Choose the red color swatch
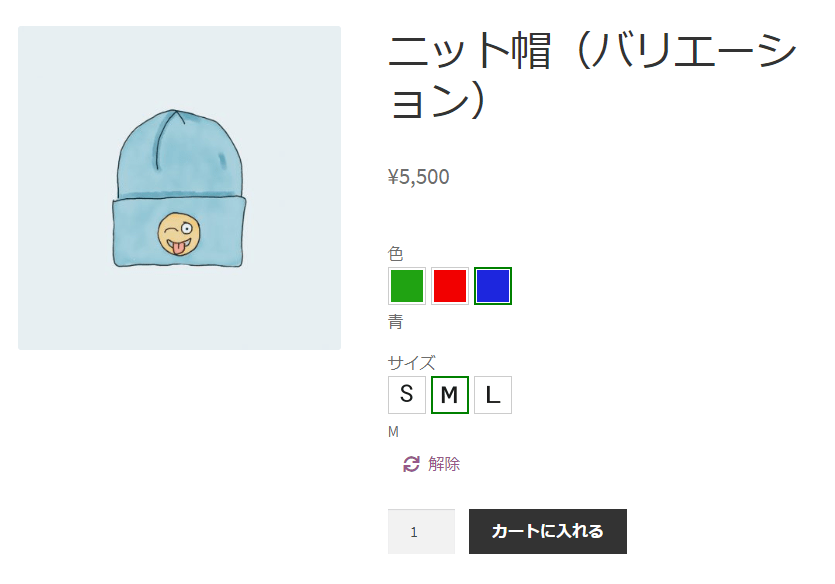The height and width of the screenshot is (584, 835). click(x=450, y=286)
